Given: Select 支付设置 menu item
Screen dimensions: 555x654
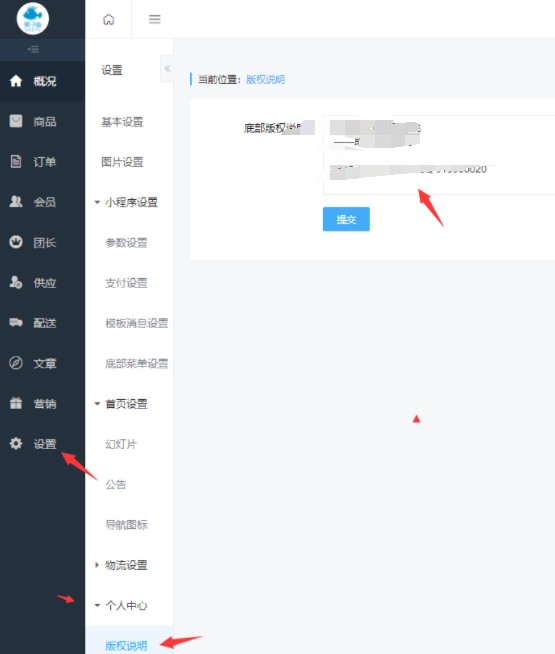Looking at the screenshot, I should pos(126,283).
